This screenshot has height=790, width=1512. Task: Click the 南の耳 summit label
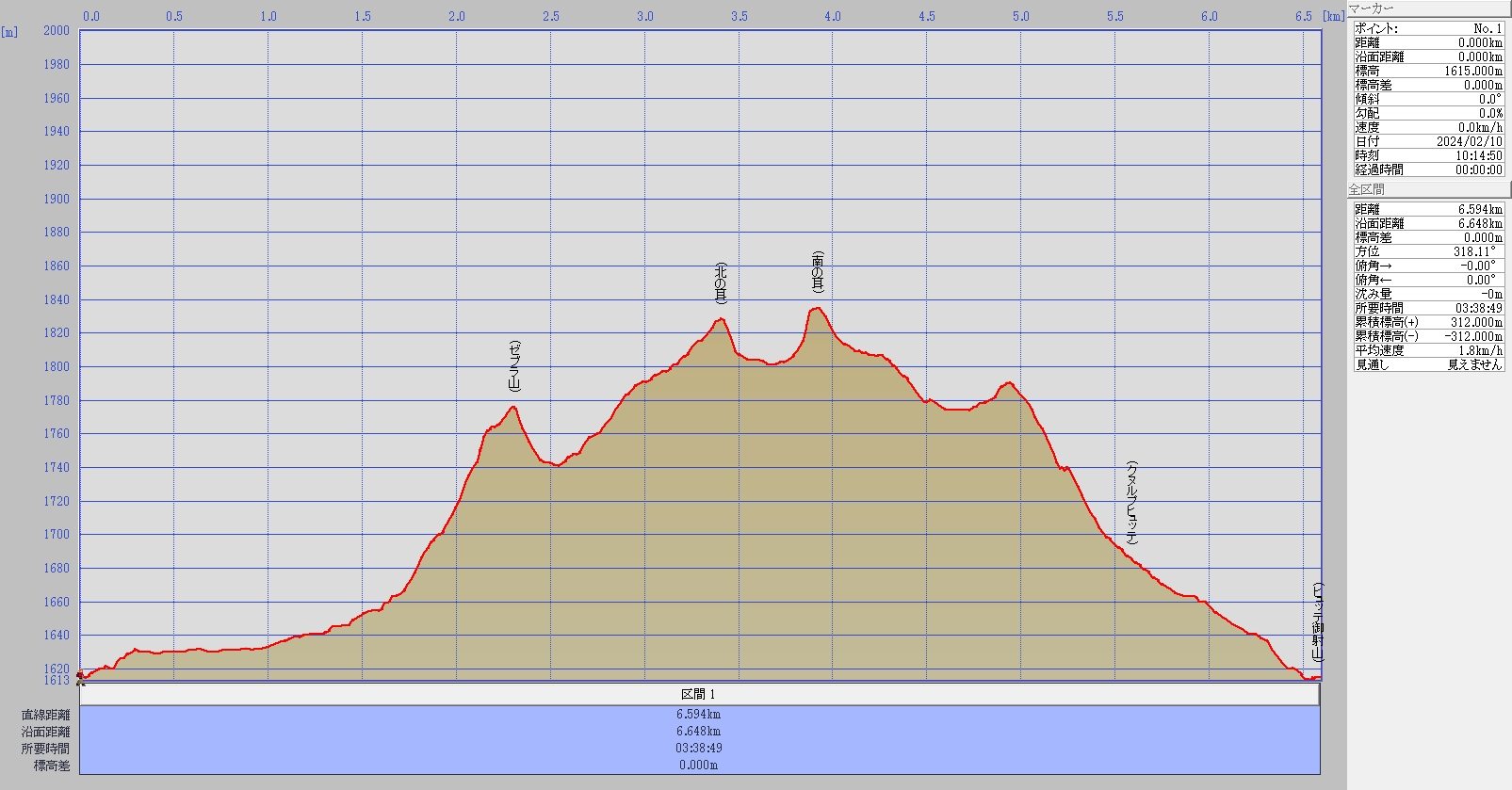click(818, 272)
